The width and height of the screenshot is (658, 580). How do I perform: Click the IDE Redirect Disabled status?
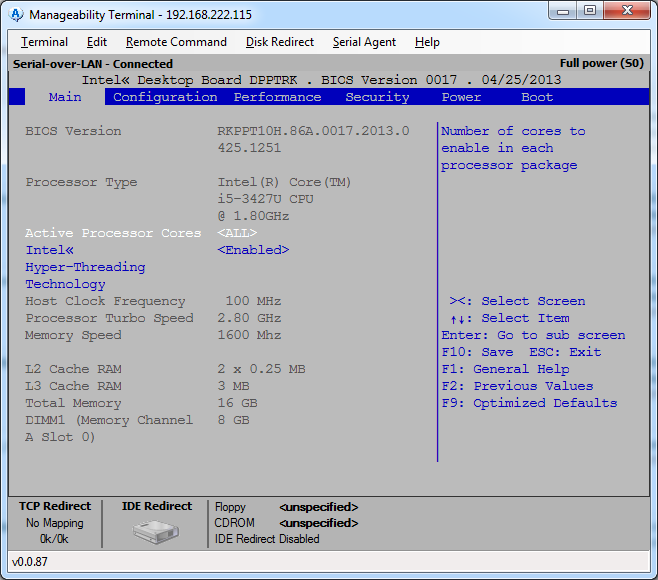pos(267,539)
